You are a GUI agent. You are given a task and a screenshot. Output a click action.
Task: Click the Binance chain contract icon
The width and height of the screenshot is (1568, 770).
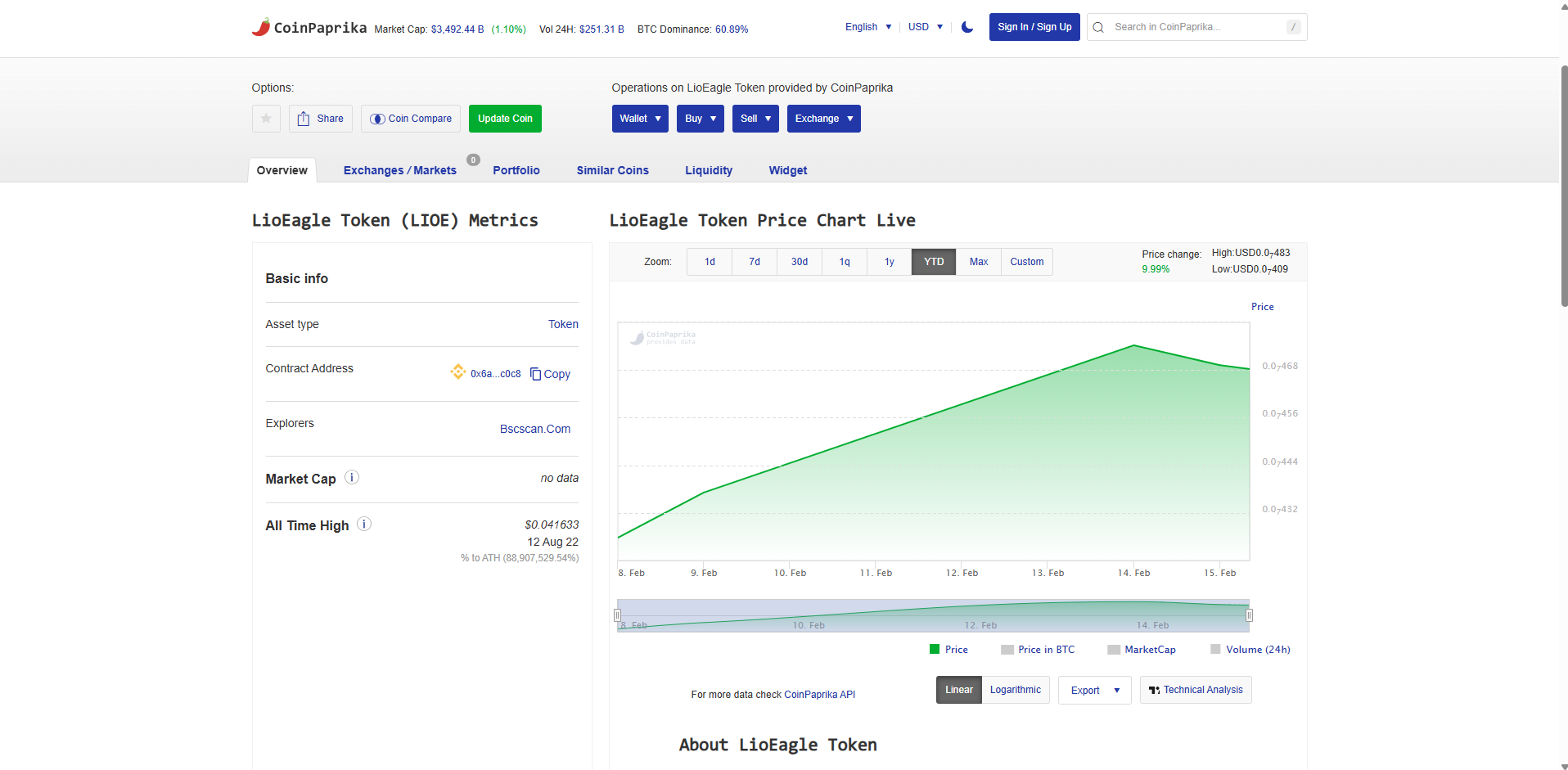coord(458,372)
